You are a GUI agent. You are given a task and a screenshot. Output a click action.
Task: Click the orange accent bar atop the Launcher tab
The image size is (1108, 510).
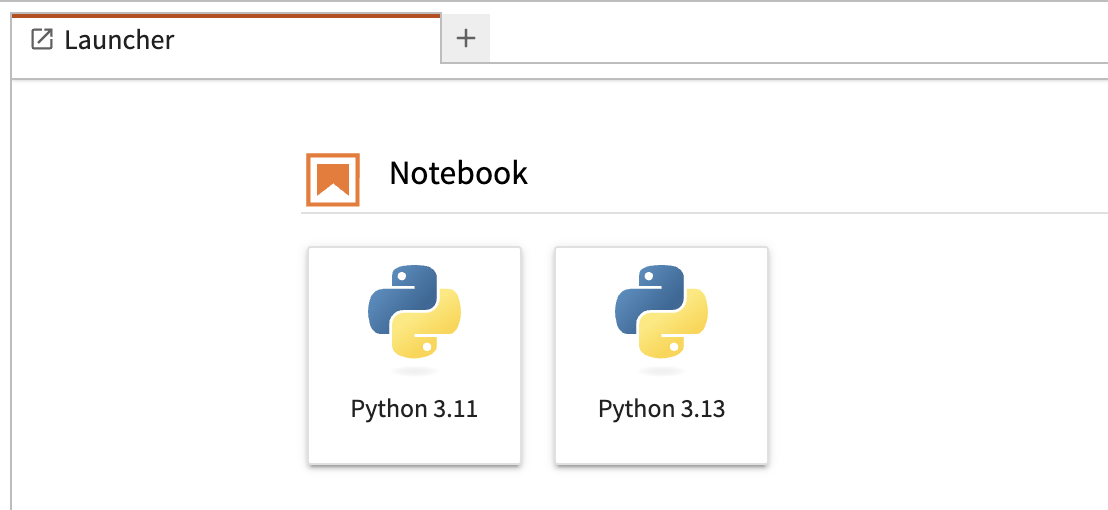pyautogui.click(x=225, y=16)
